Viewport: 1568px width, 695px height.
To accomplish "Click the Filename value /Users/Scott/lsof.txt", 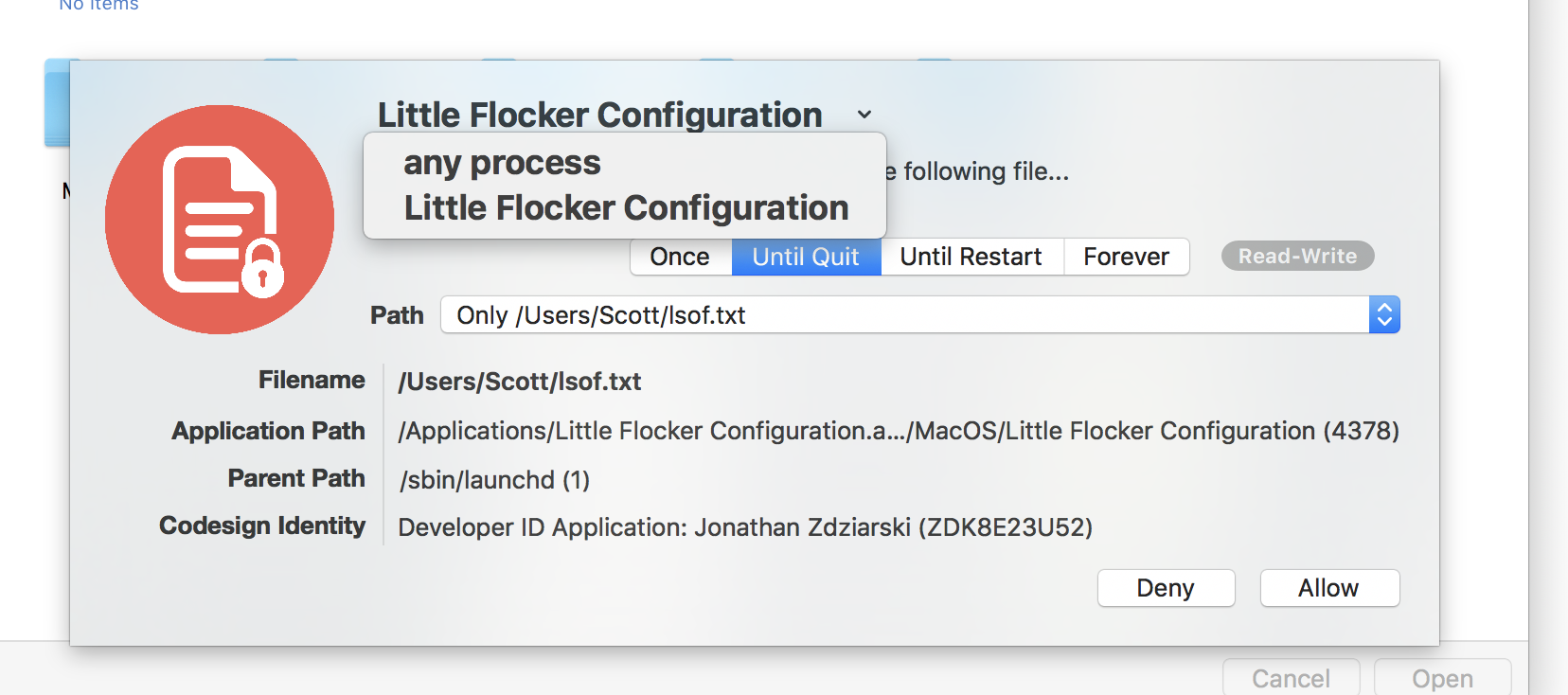I will (520, 382).
